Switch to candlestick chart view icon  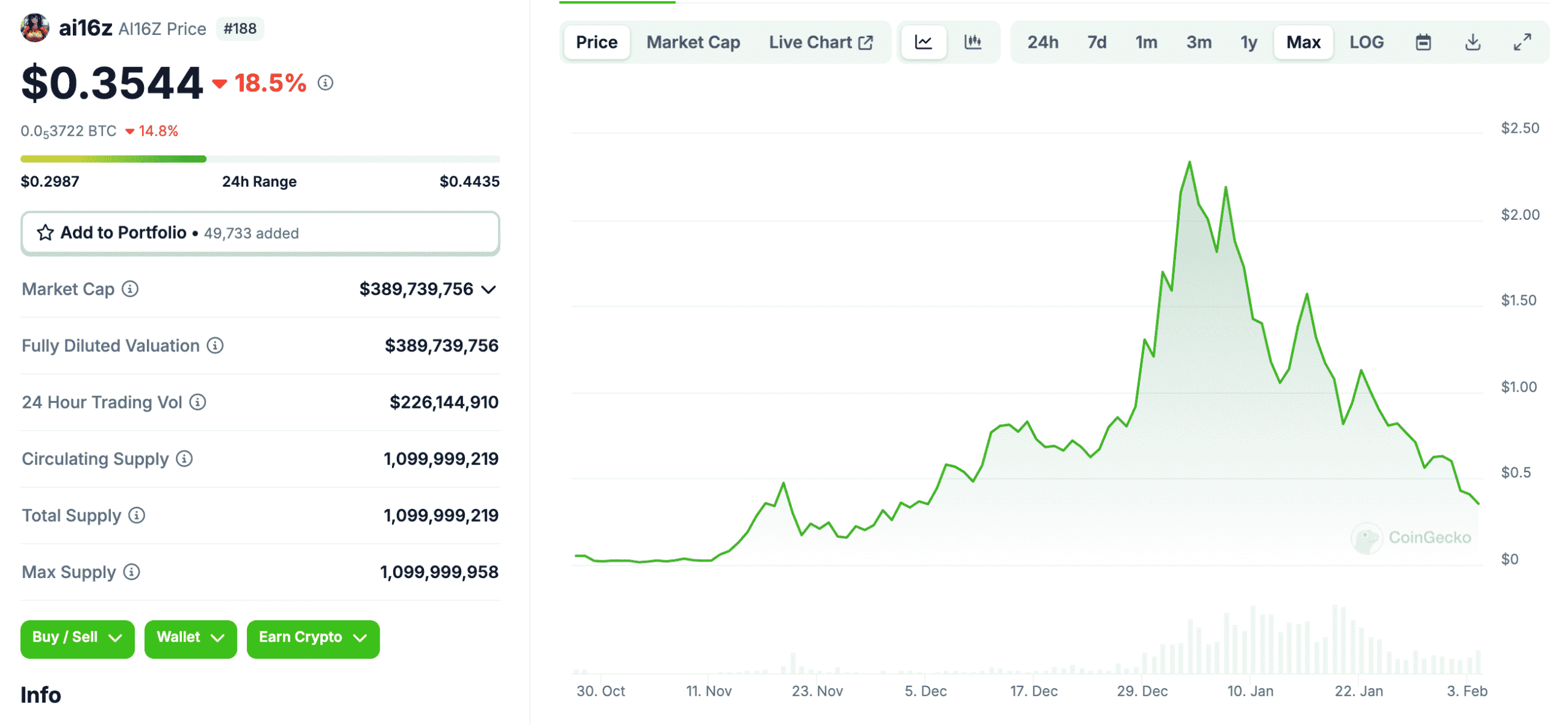(973, 42)
